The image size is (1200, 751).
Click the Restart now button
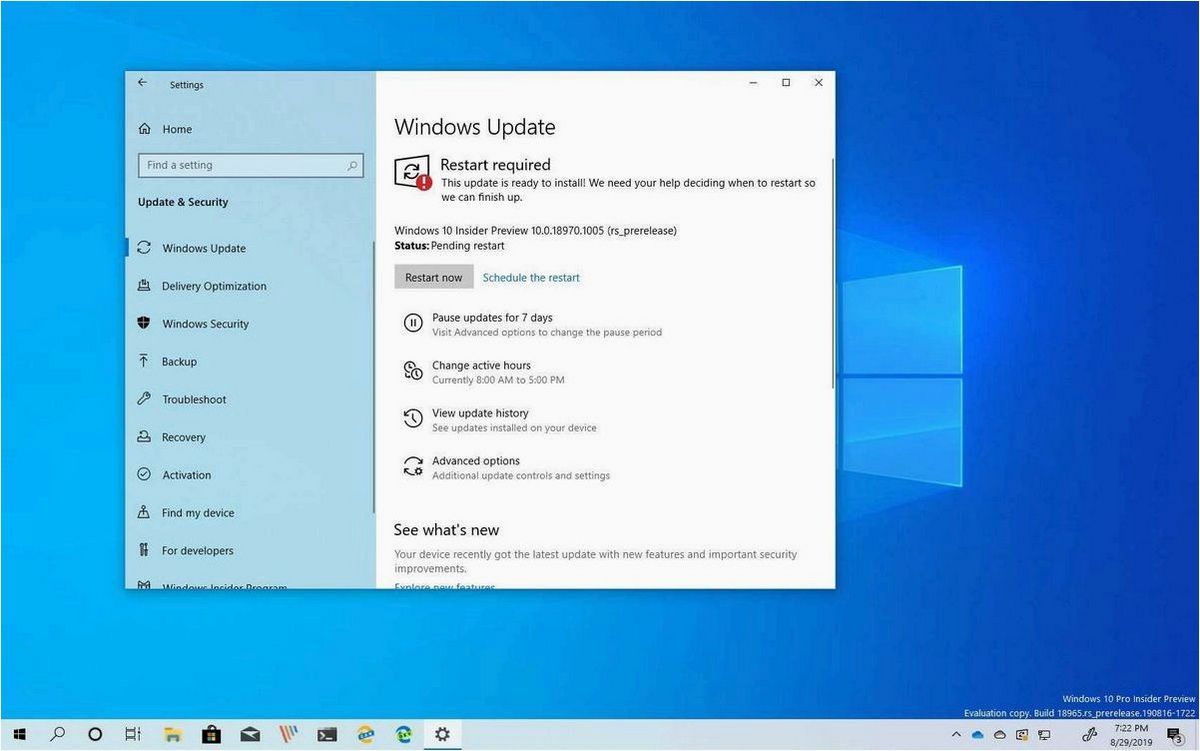(x=434, y=277)
